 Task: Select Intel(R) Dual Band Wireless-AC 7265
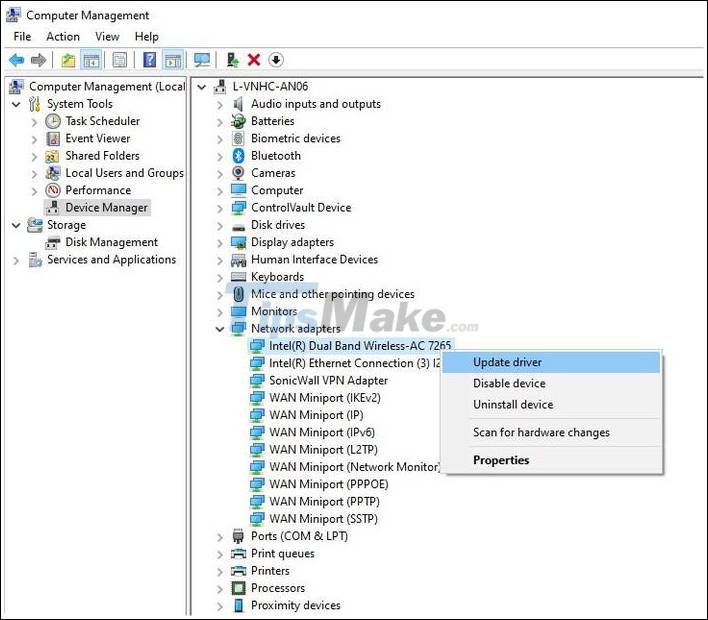tap(360, 346)
